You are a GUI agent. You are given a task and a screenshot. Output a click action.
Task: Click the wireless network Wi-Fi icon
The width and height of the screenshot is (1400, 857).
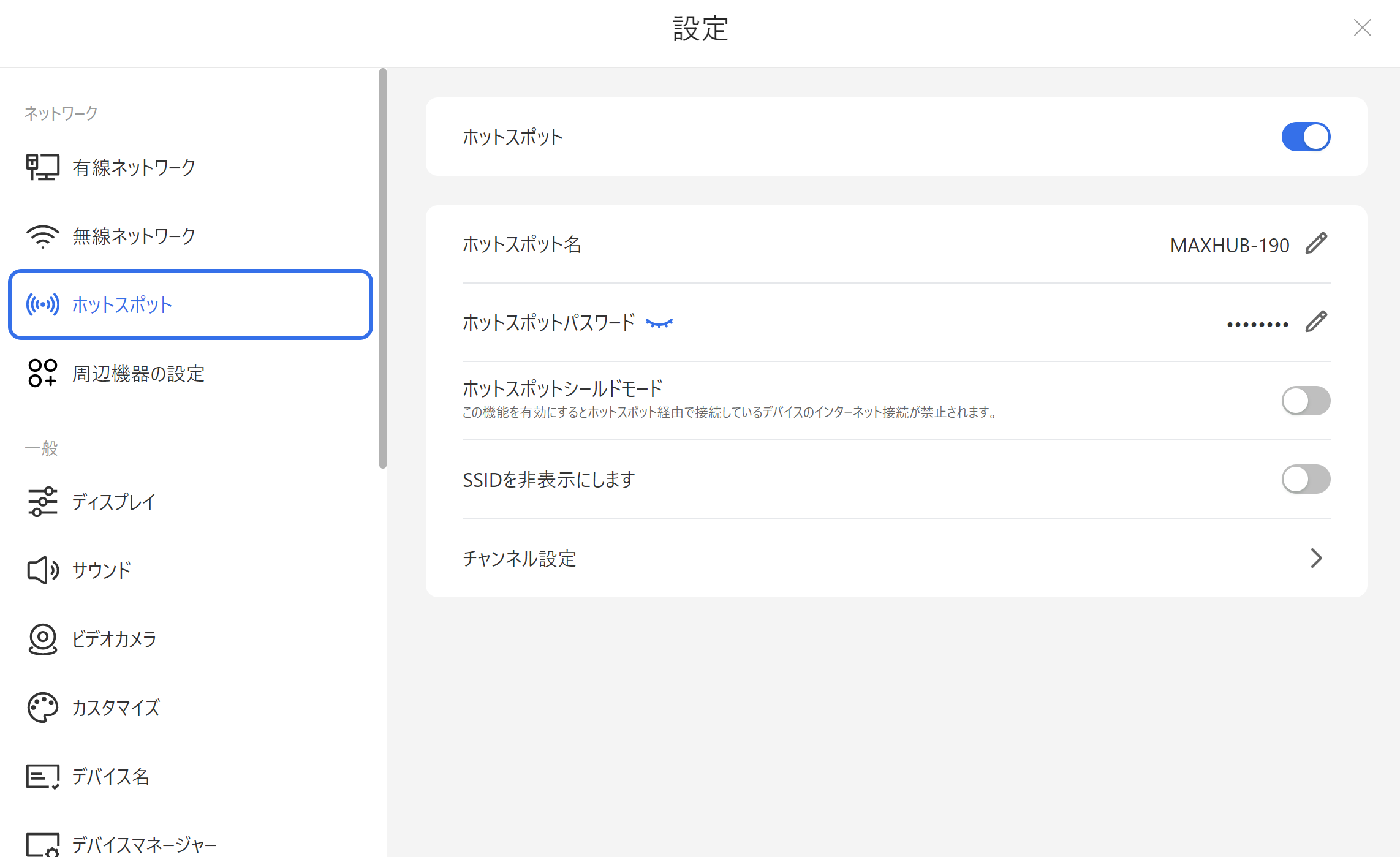coord(42,236)
